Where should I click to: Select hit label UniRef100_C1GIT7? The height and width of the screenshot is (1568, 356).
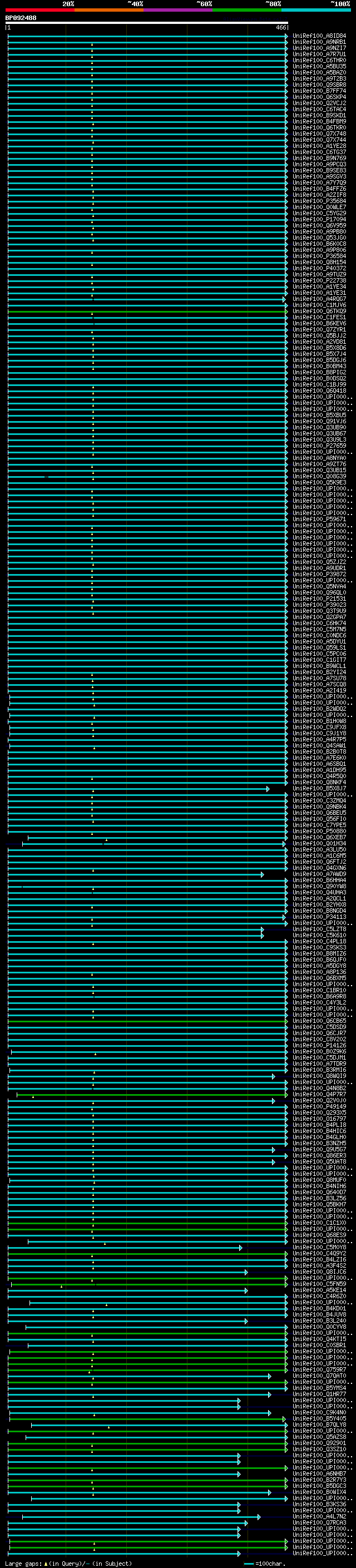[319, 660]
